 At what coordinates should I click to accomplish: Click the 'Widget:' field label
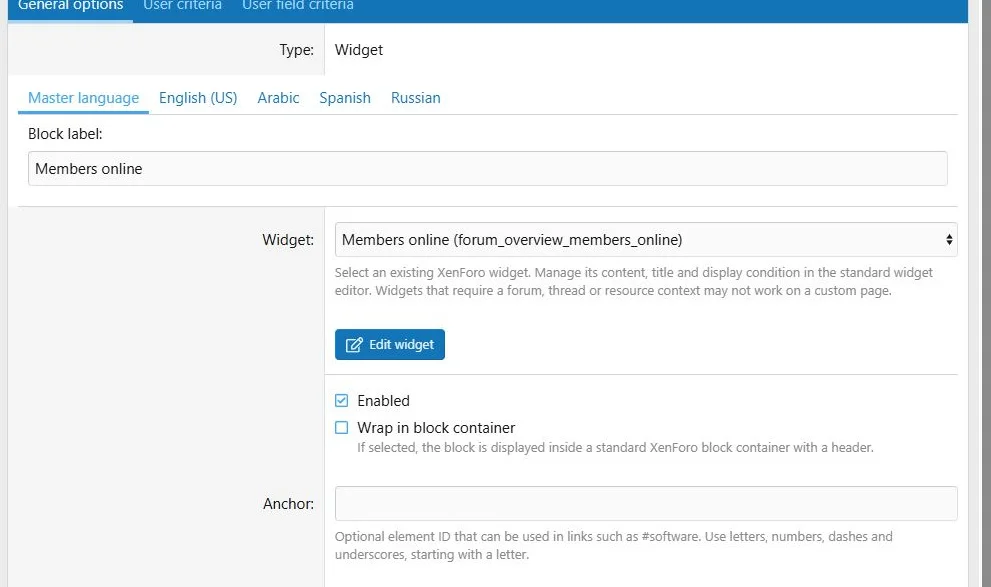tap(288, 239)
